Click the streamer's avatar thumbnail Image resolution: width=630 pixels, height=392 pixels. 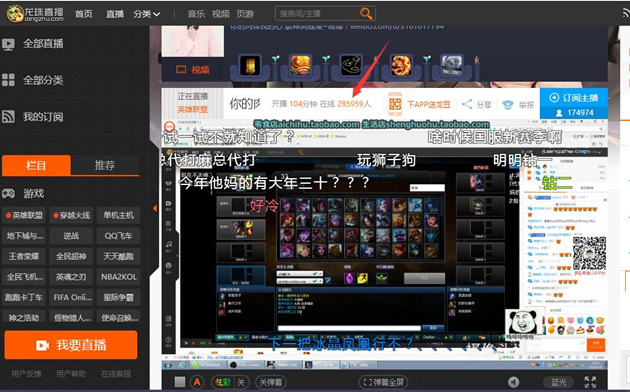coord(193,41)
